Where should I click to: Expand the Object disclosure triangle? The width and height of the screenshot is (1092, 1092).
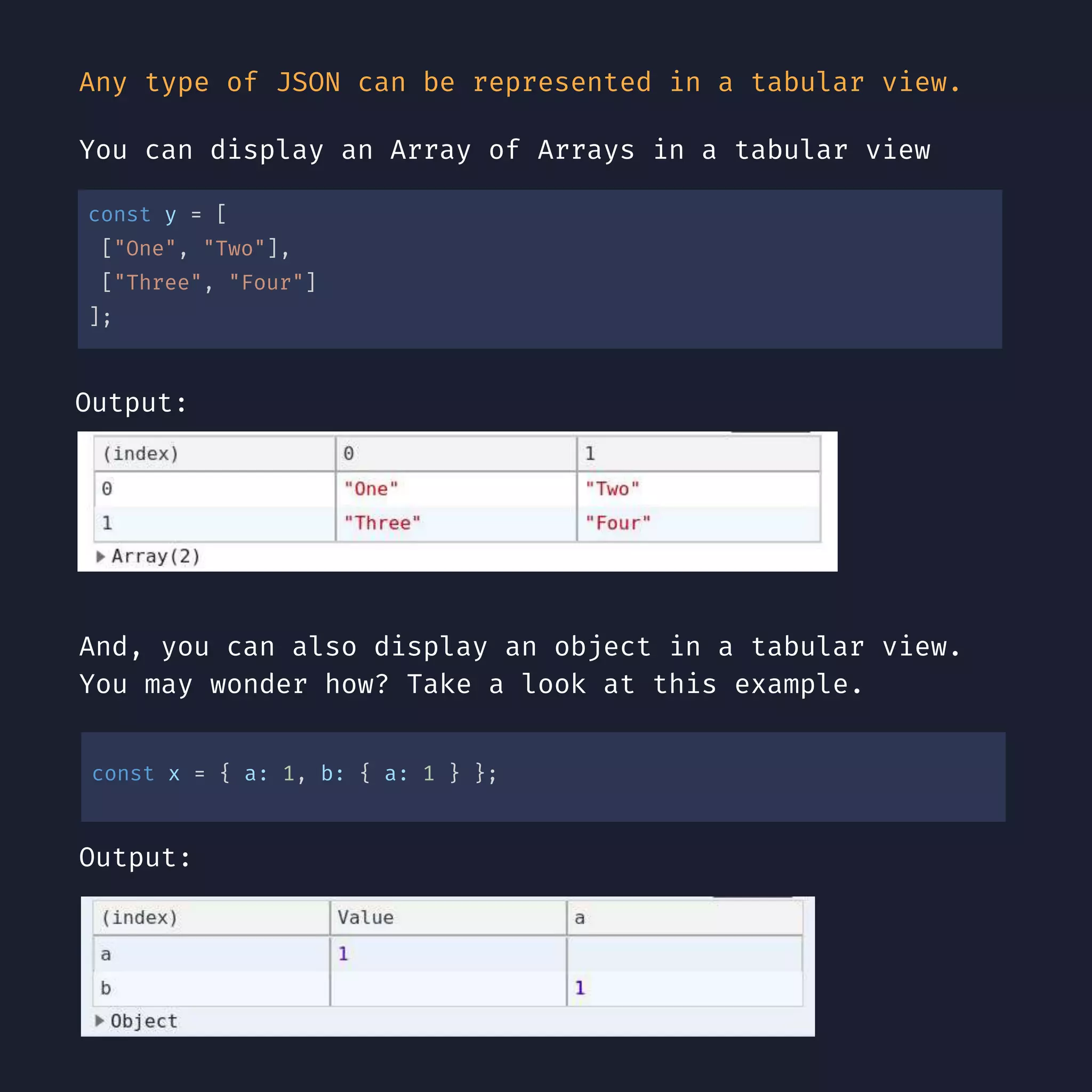(100, 1020)
